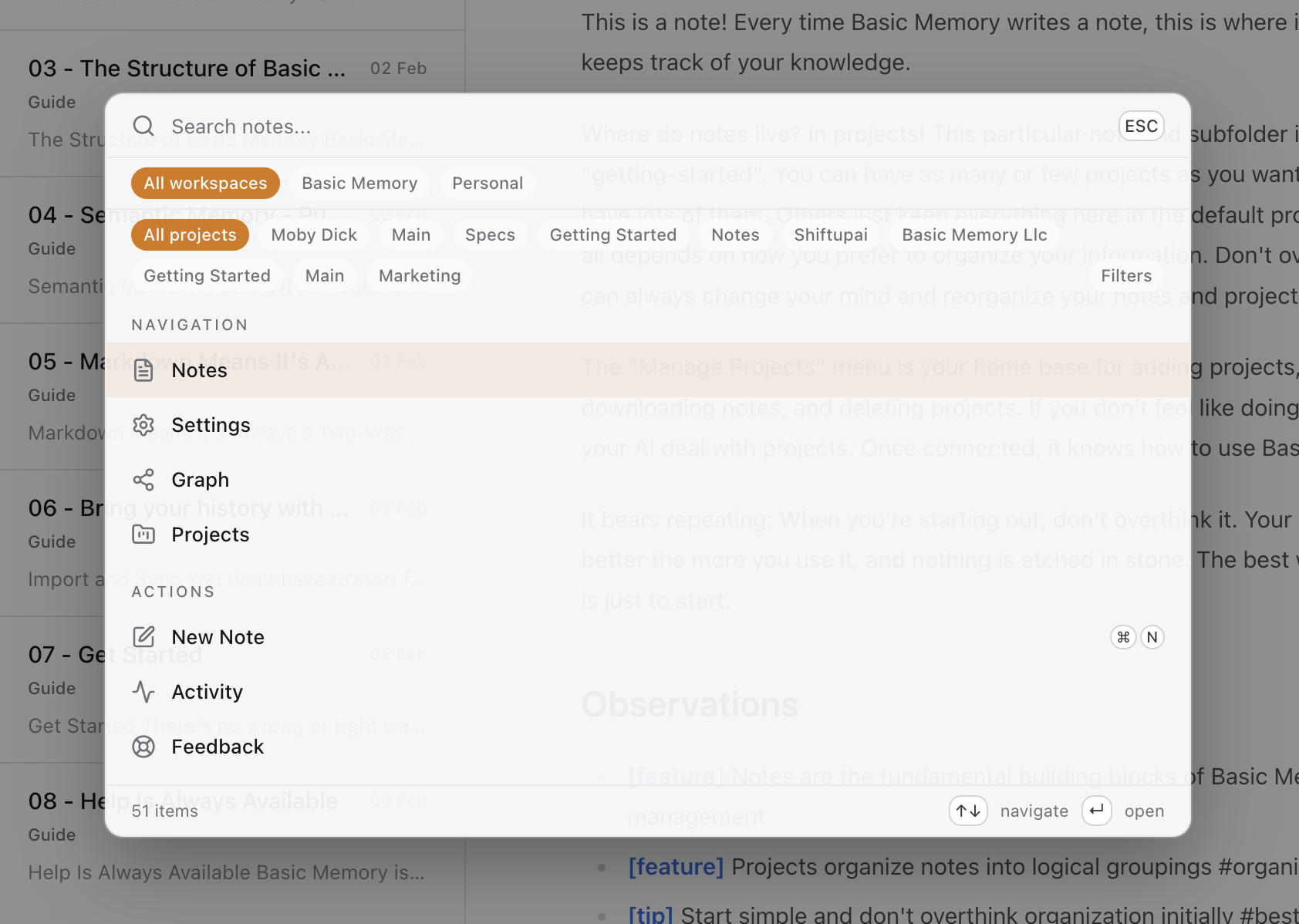
Task: Select the Personal workspace chip
Action: point(488,183)
